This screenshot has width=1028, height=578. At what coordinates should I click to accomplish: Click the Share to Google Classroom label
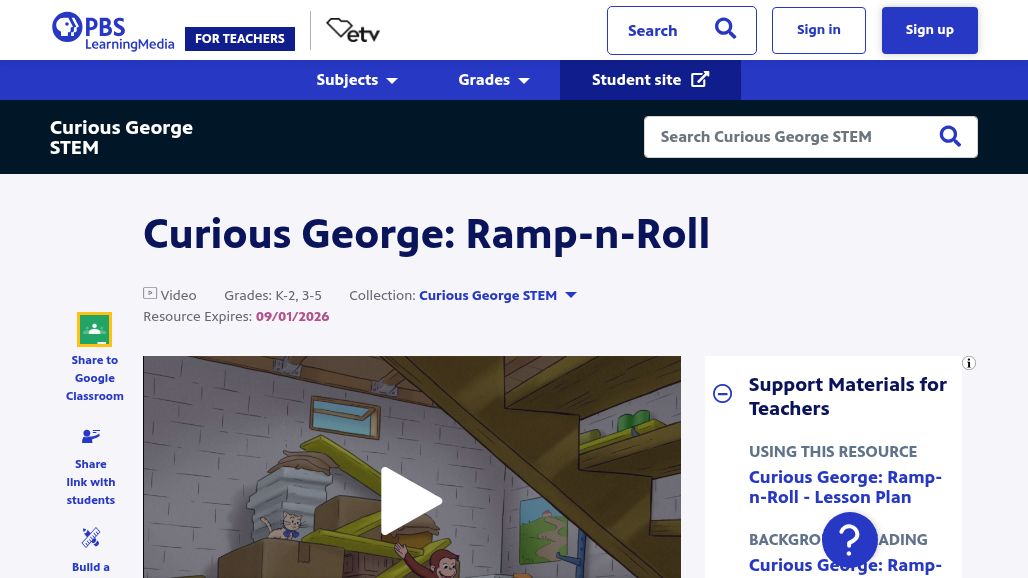pyautogui.click(x=94, y=378)
